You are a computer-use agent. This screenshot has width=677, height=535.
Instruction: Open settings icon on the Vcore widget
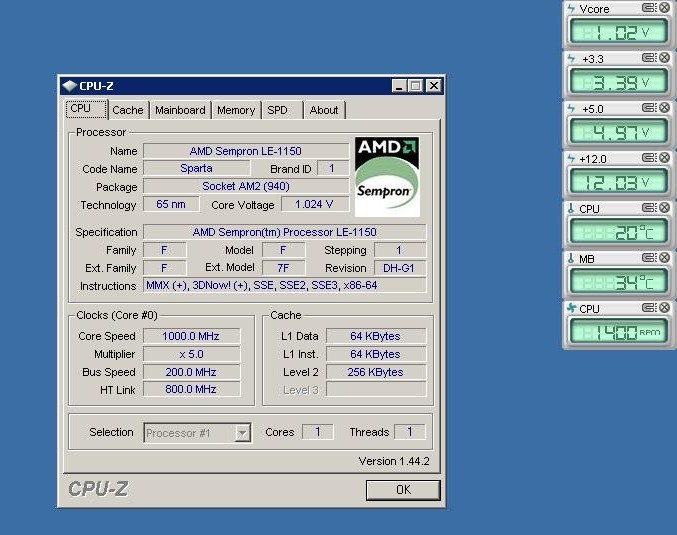648,7
